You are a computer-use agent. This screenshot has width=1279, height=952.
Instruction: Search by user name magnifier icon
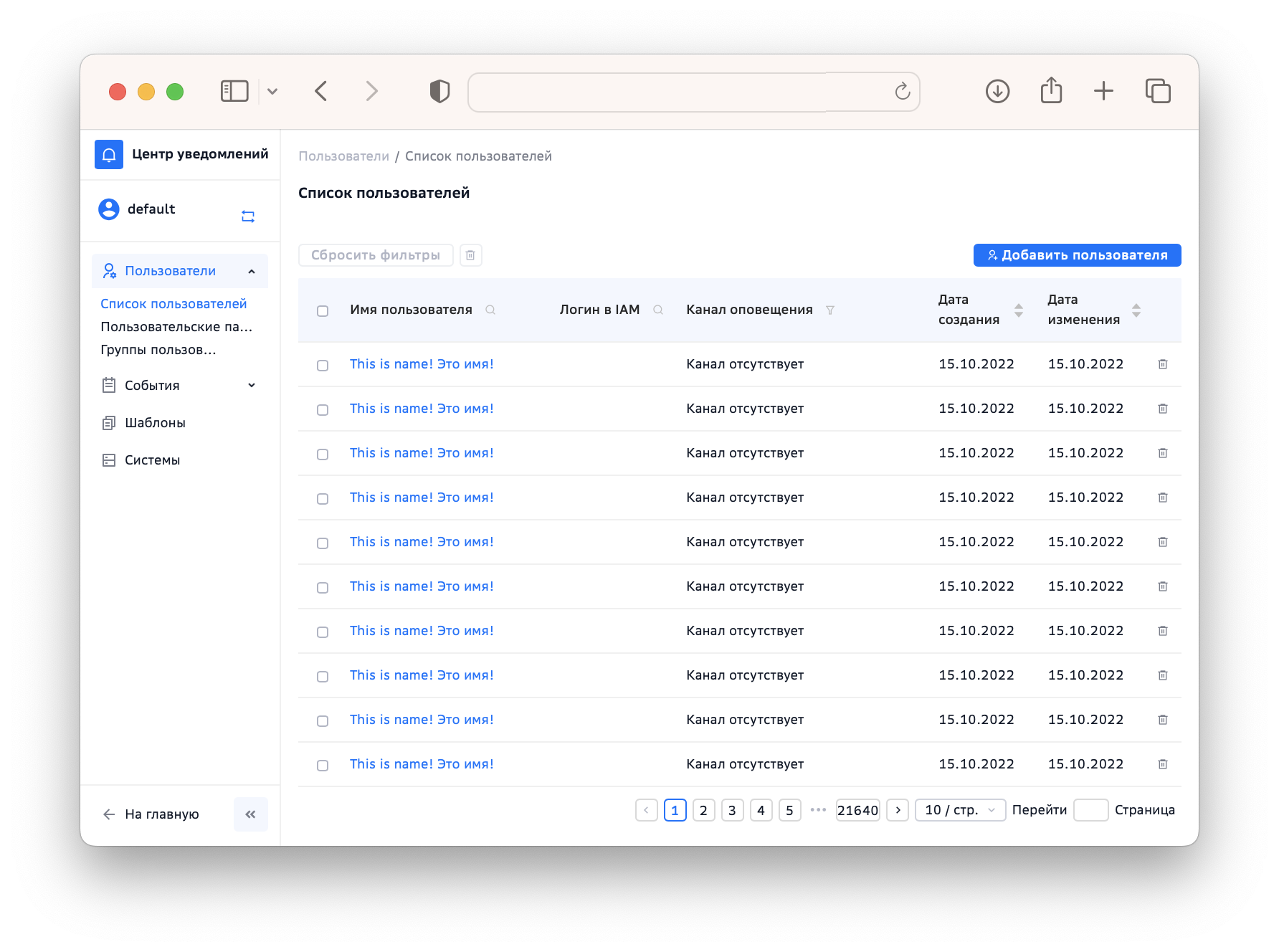pos(490,310)
